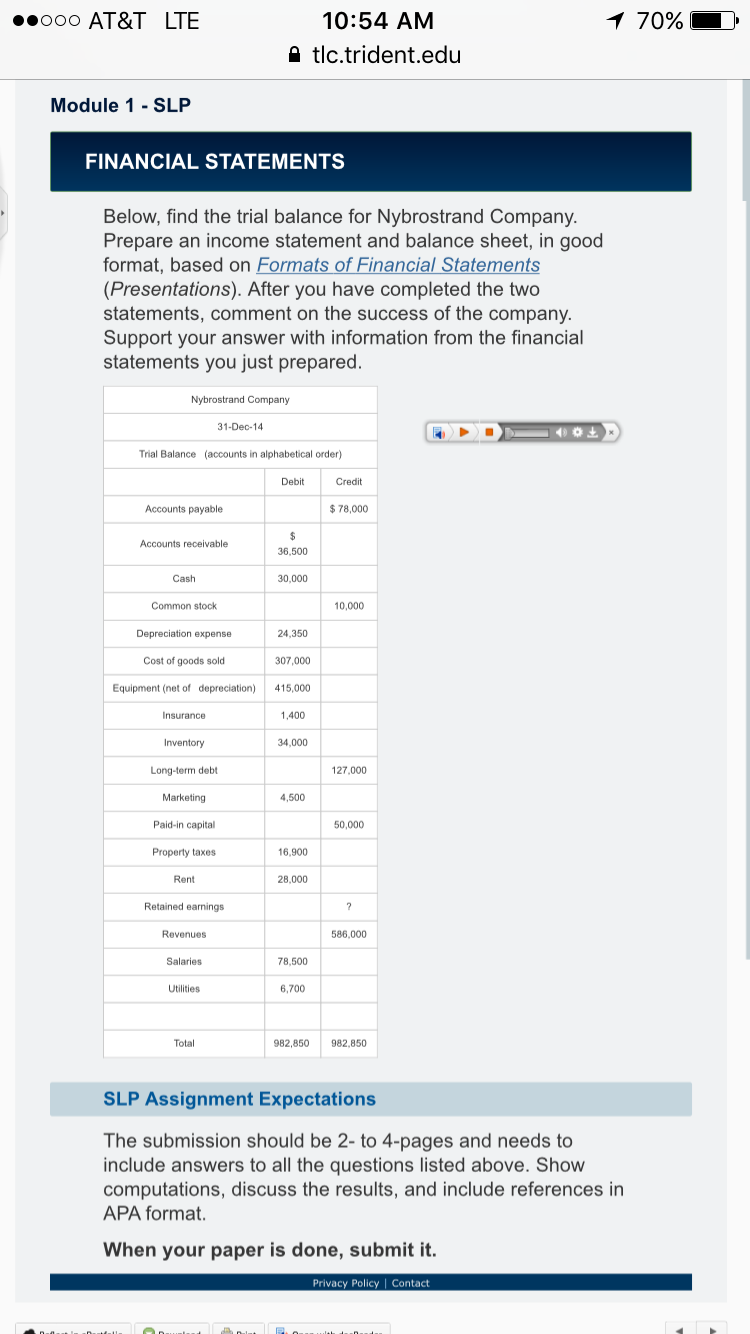This screenshot has height=1334, width=750.
Task: Click the speaker volume icon
Action: (x=561, y=433)
